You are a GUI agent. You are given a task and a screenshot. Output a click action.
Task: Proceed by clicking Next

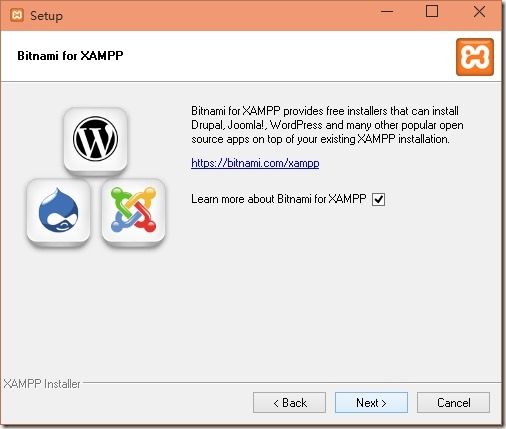tap(371, 403)
